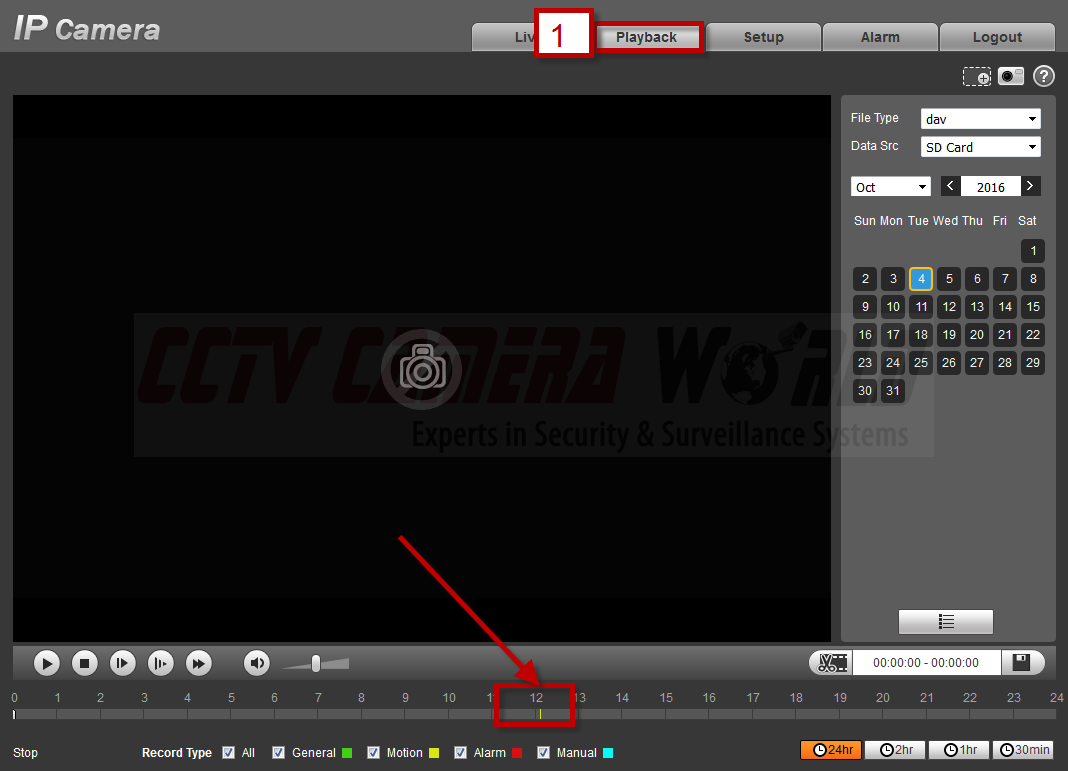Switch to the Setup tab

click(x=763, y=37)
